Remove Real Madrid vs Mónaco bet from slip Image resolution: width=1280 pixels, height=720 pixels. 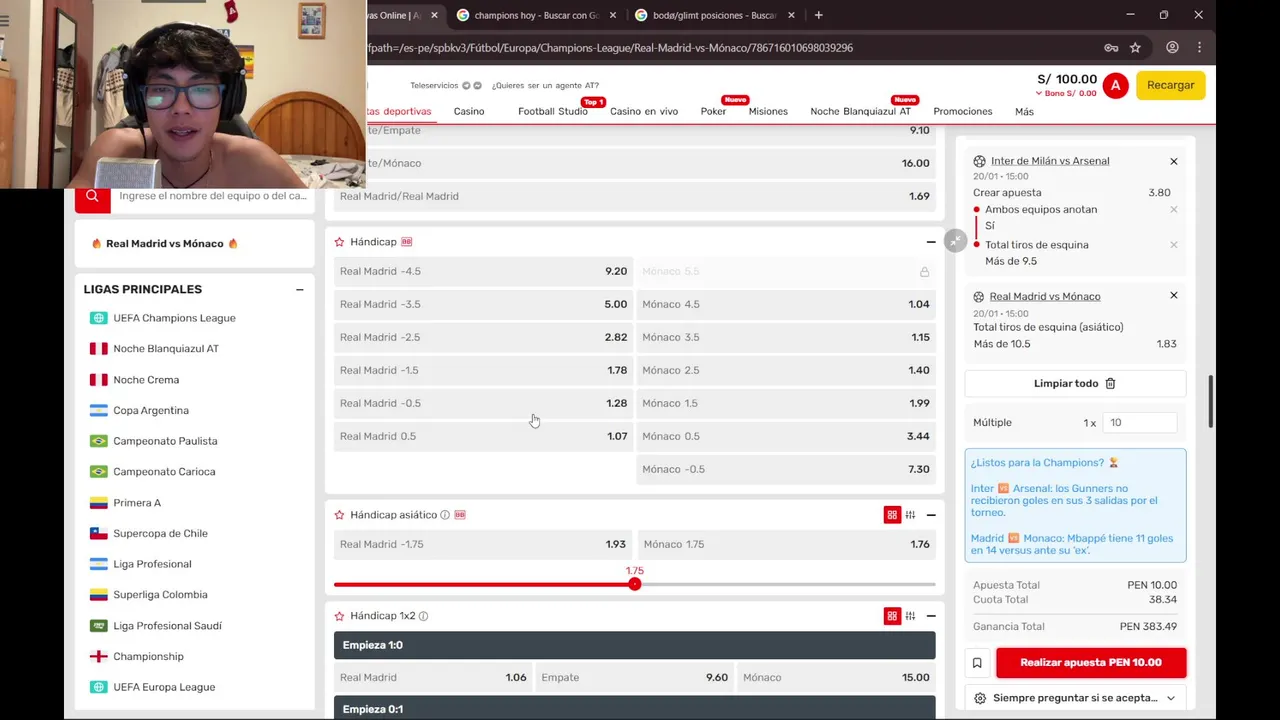[1174, 296]
